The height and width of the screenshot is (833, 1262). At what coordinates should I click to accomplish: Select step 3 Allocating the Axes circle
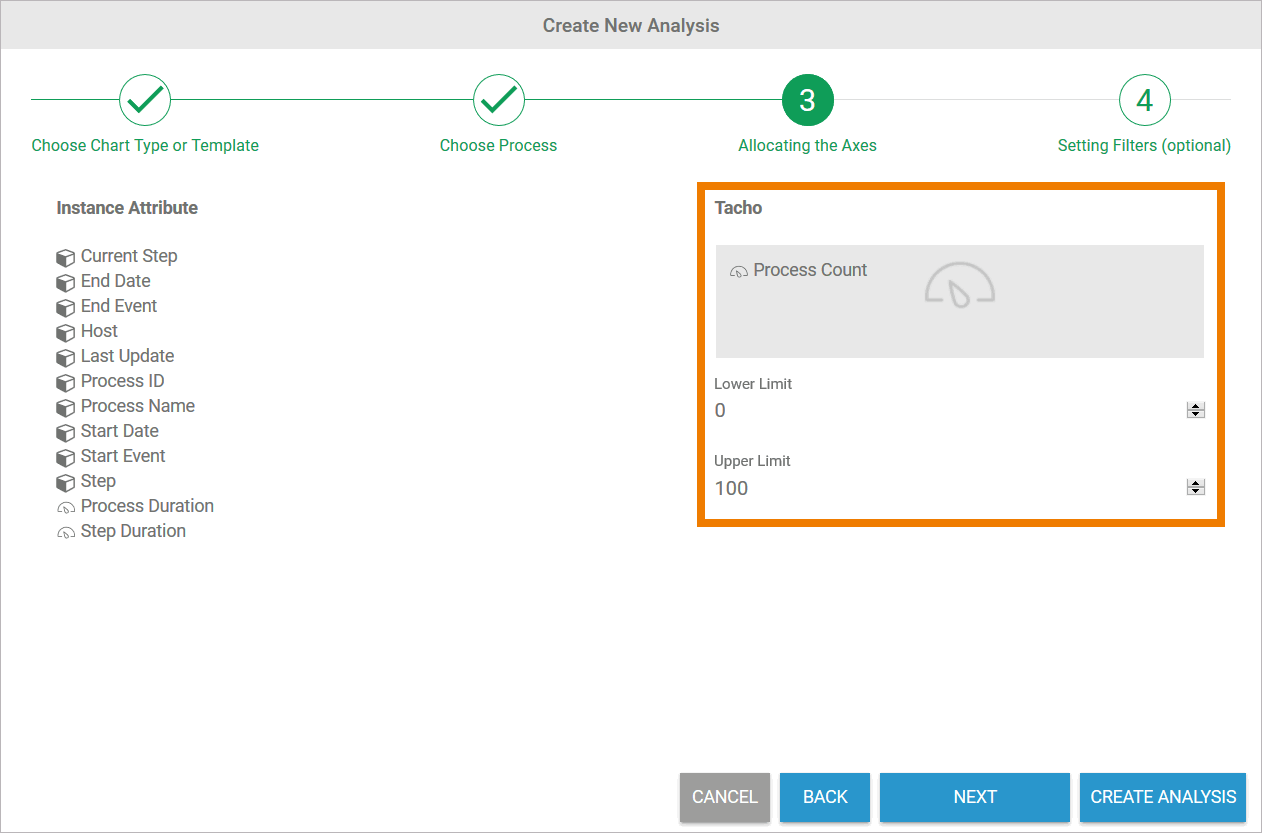click(807, 100)
